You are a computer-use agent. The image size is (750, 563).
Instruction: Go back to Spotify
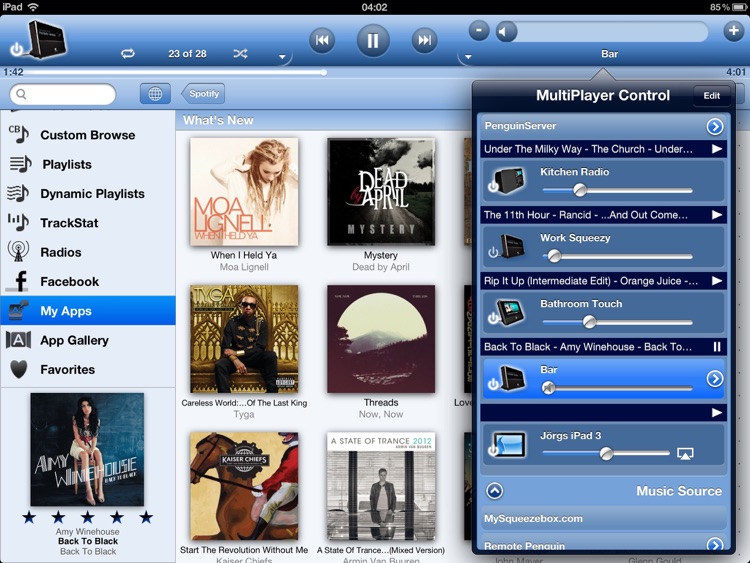coord(203,94)
